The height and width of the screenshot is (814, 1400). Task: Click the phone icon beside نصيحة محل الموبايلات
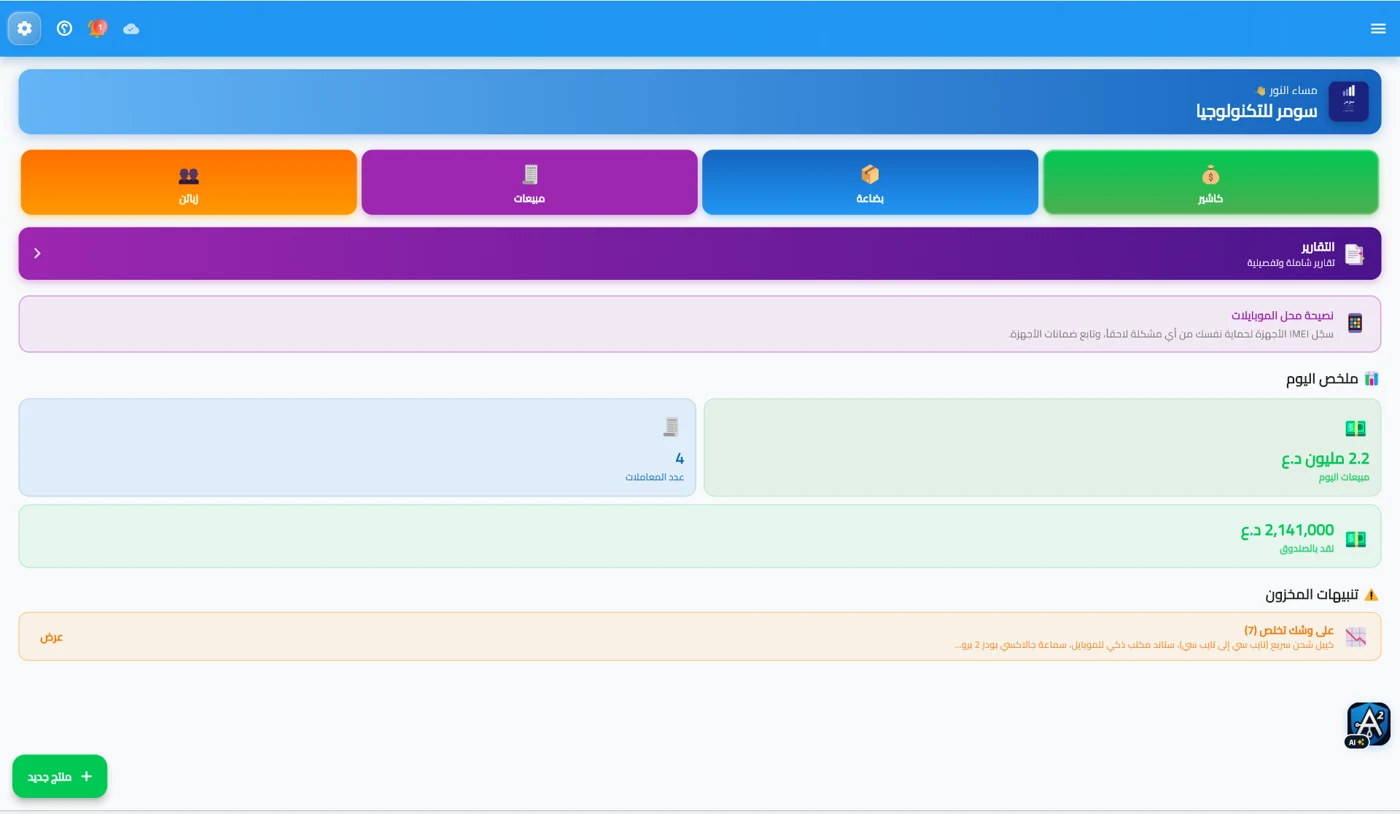[x=1355, y=323]
